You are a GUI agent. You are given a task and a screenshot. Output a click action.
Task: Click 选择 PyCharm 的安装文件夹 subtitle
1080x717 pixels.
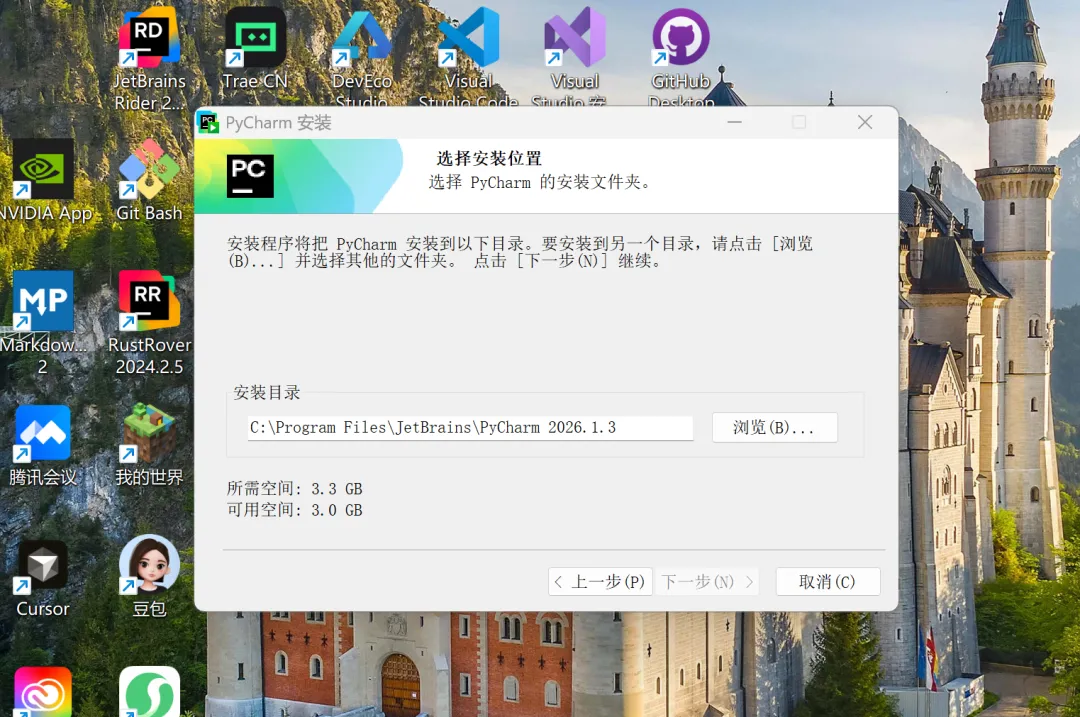pos(539,183)
